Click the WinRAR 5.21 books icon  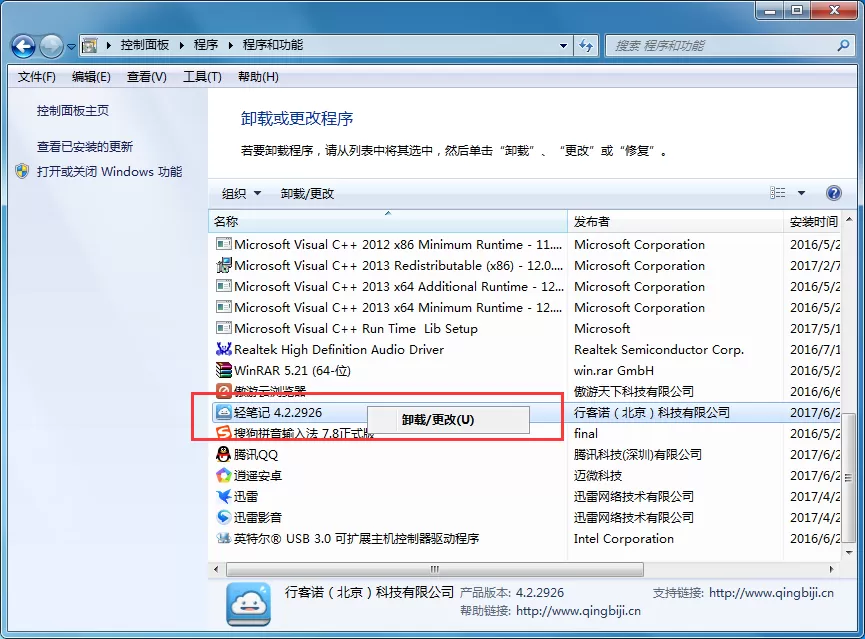223,370
